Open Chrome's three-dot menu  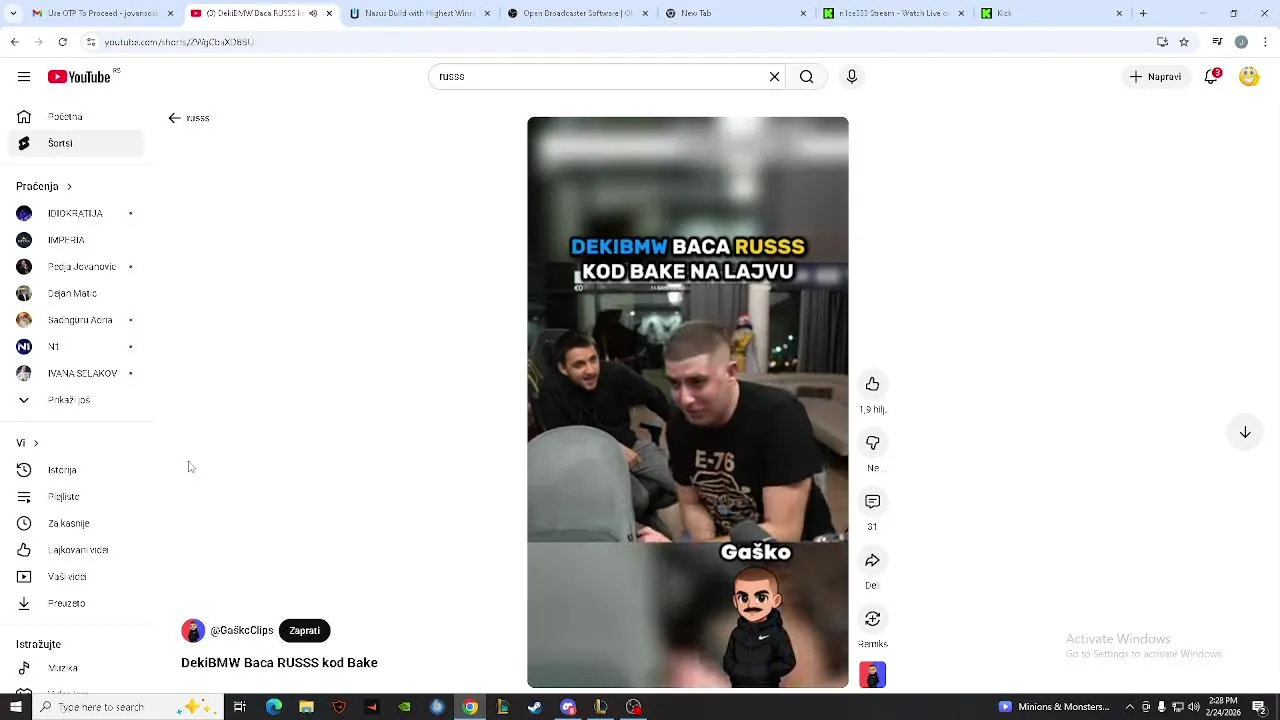(1266, 42)
